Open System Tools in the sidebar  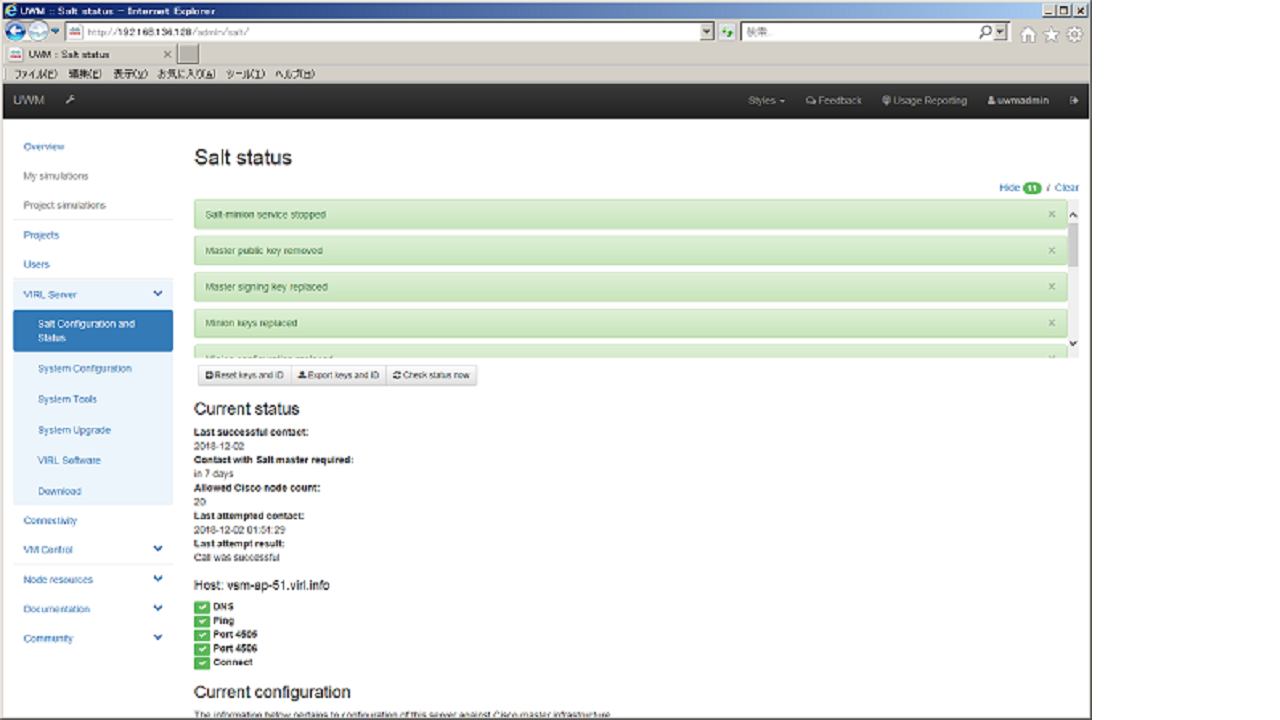tap(68, 399)
